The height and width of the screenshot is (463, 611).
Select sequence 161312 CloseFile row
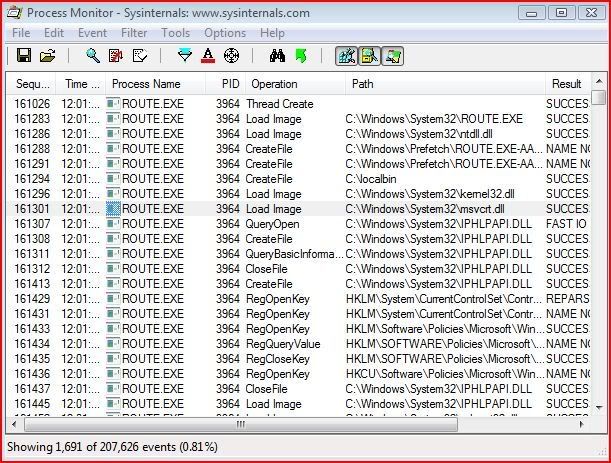[298, 269]
